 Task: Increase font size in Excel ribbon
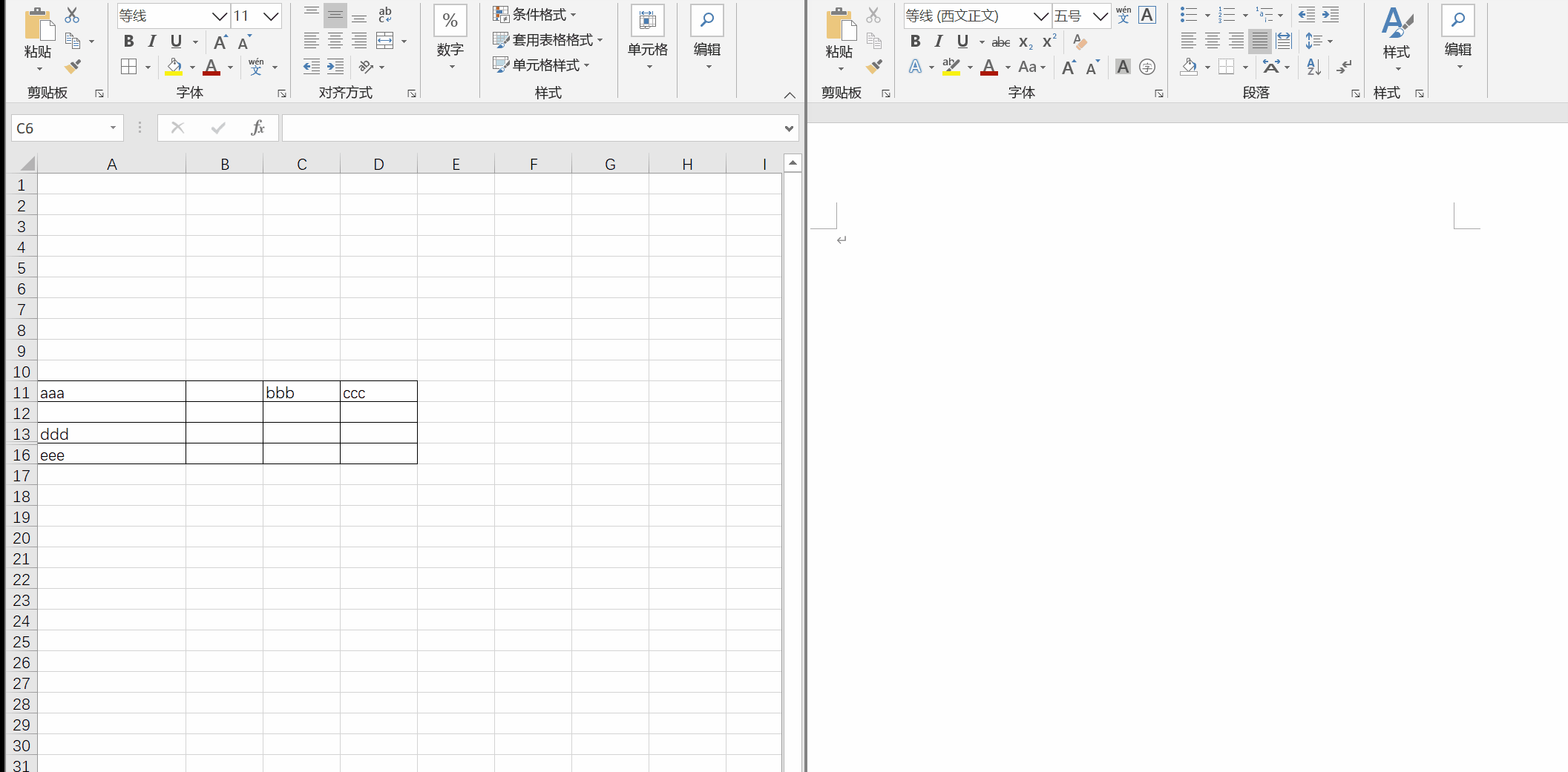pos(220,42)
